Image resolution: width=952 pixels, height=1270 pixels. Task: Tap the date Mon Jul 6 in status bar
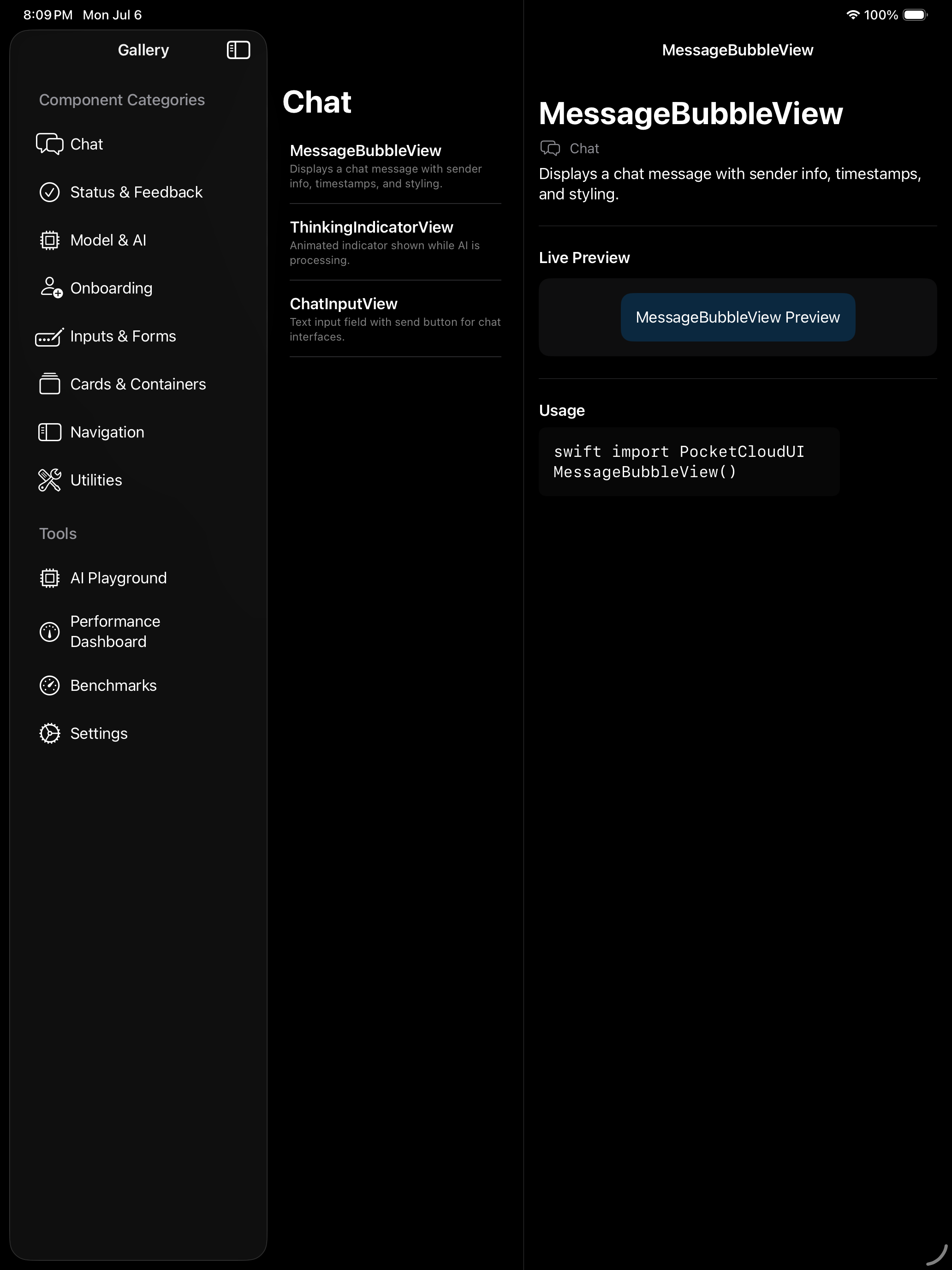[113, 15]
